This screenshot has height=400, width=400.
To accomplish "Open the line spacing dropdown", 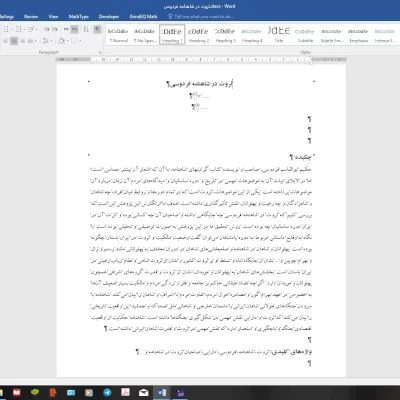I will (46, 41).
